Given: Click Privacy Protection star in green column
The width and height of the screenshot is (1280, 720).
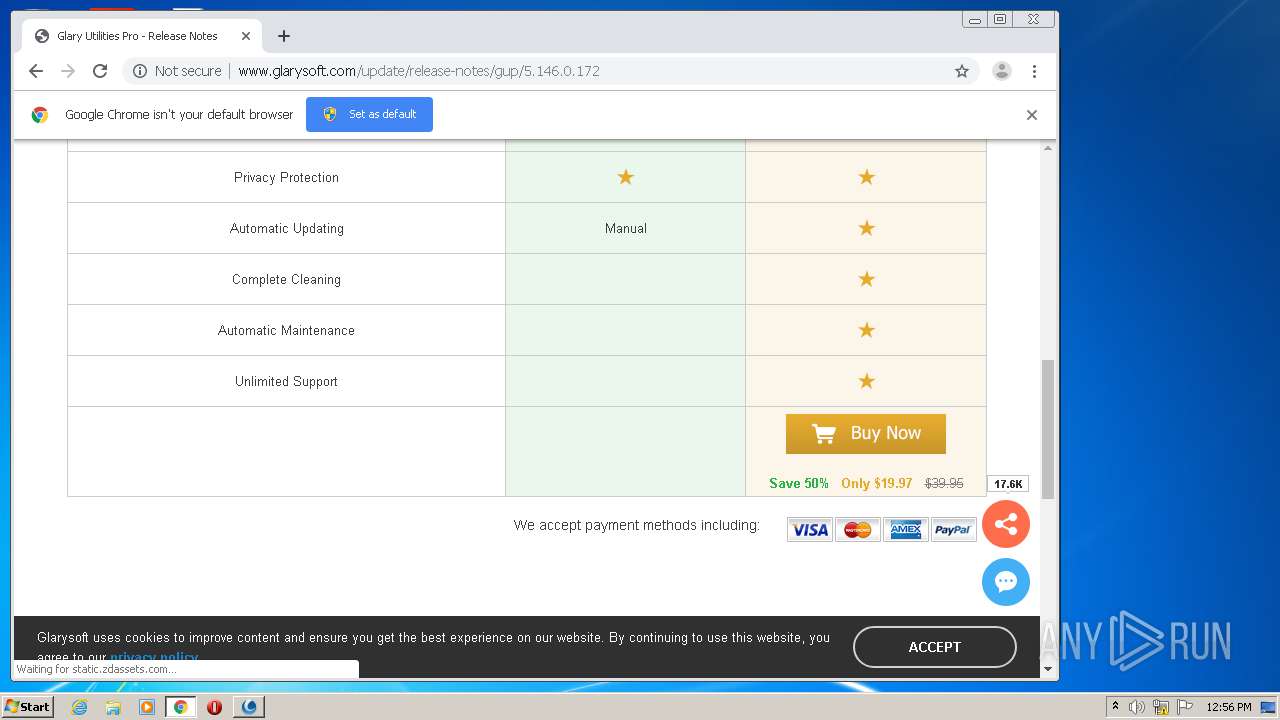Looking at the screenshot, I should click(626, 177).
